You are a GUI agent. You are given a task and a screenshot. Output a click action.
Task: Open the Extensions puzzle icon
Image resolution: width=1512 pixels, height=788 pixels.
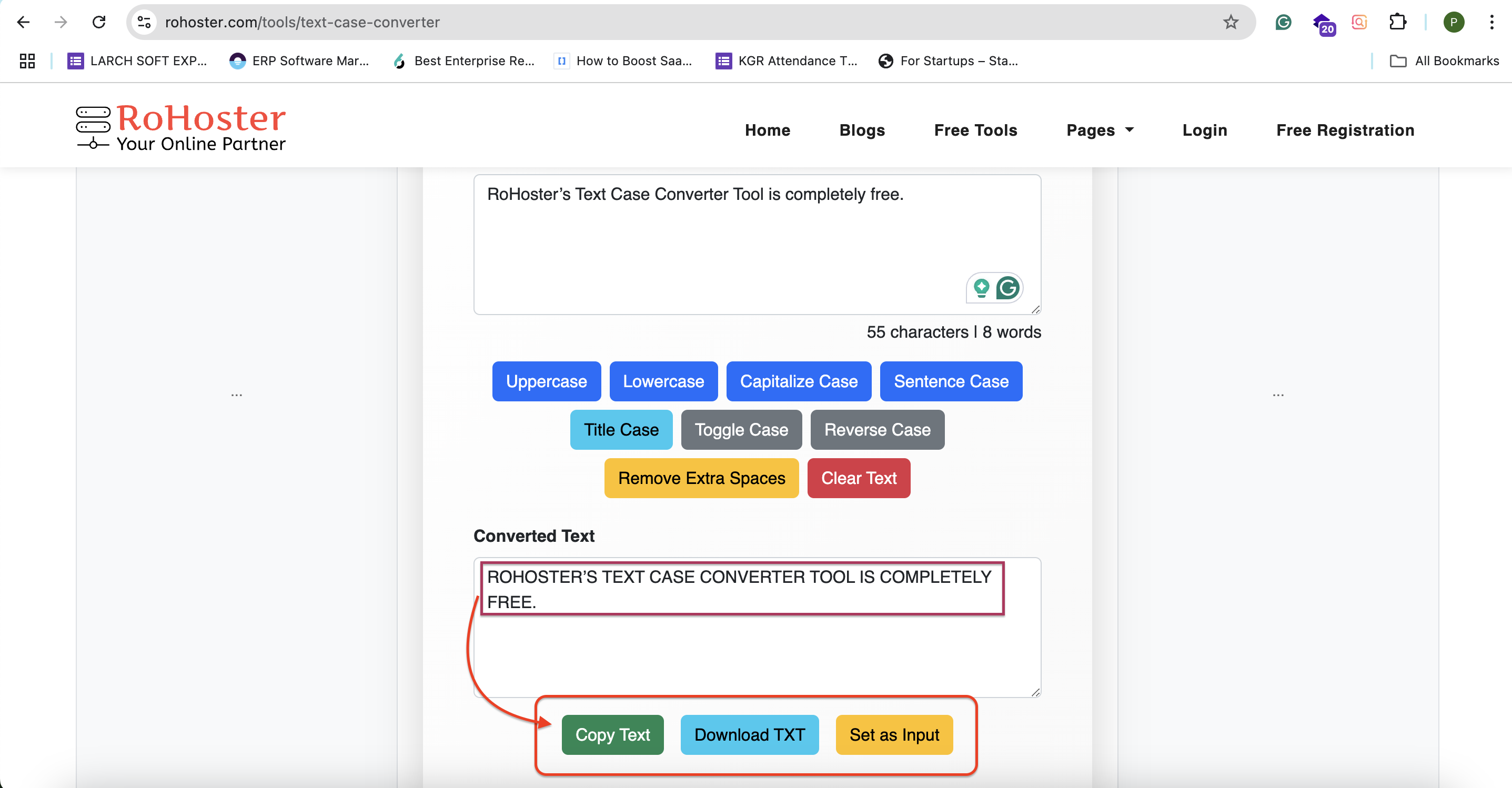[x=1397, y=22]
